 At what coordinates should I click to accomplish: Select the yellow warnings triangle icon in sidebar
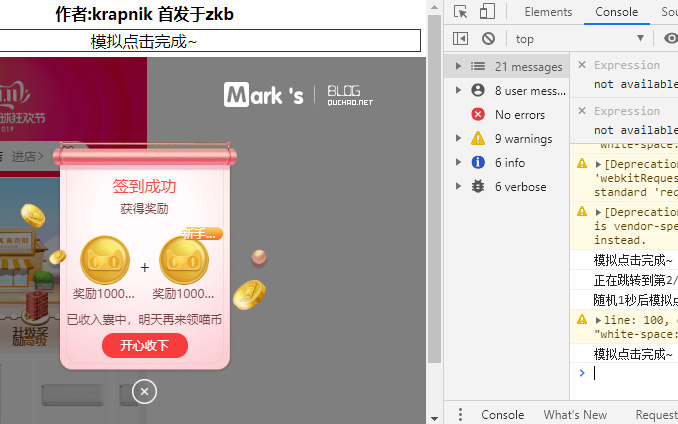click(478, 138)
